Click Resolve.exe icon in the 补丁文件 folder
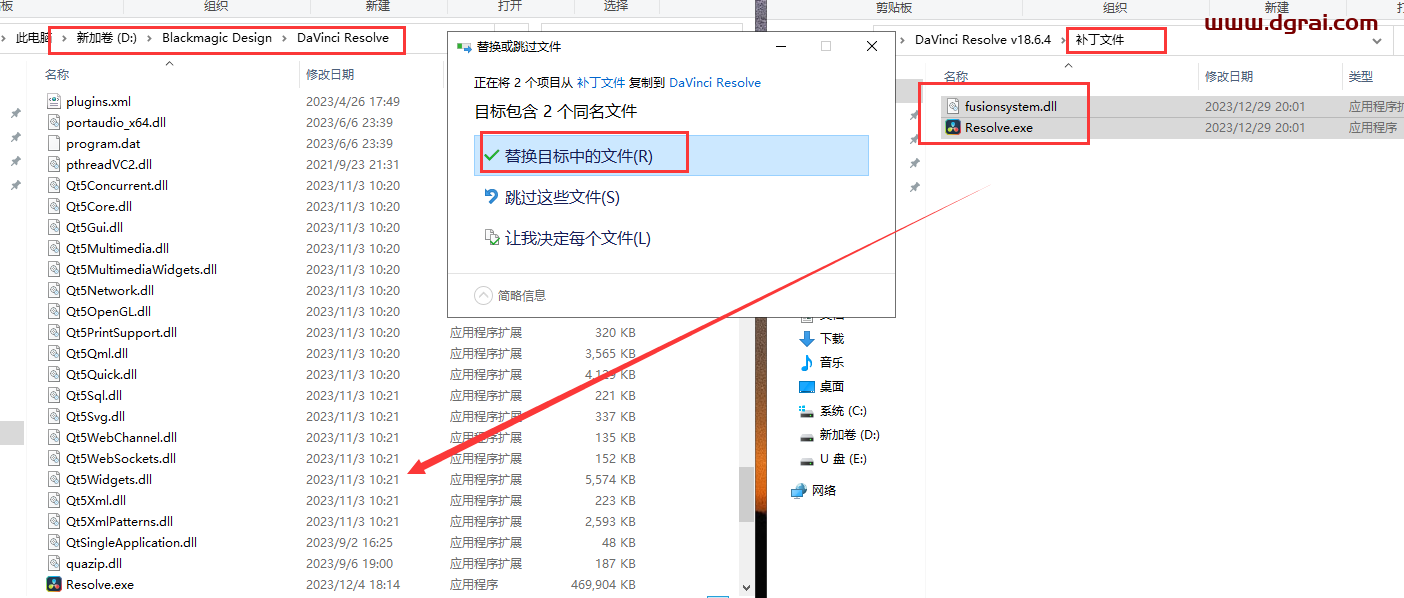The image size is (1404, 598). click(x=954, y=127)
